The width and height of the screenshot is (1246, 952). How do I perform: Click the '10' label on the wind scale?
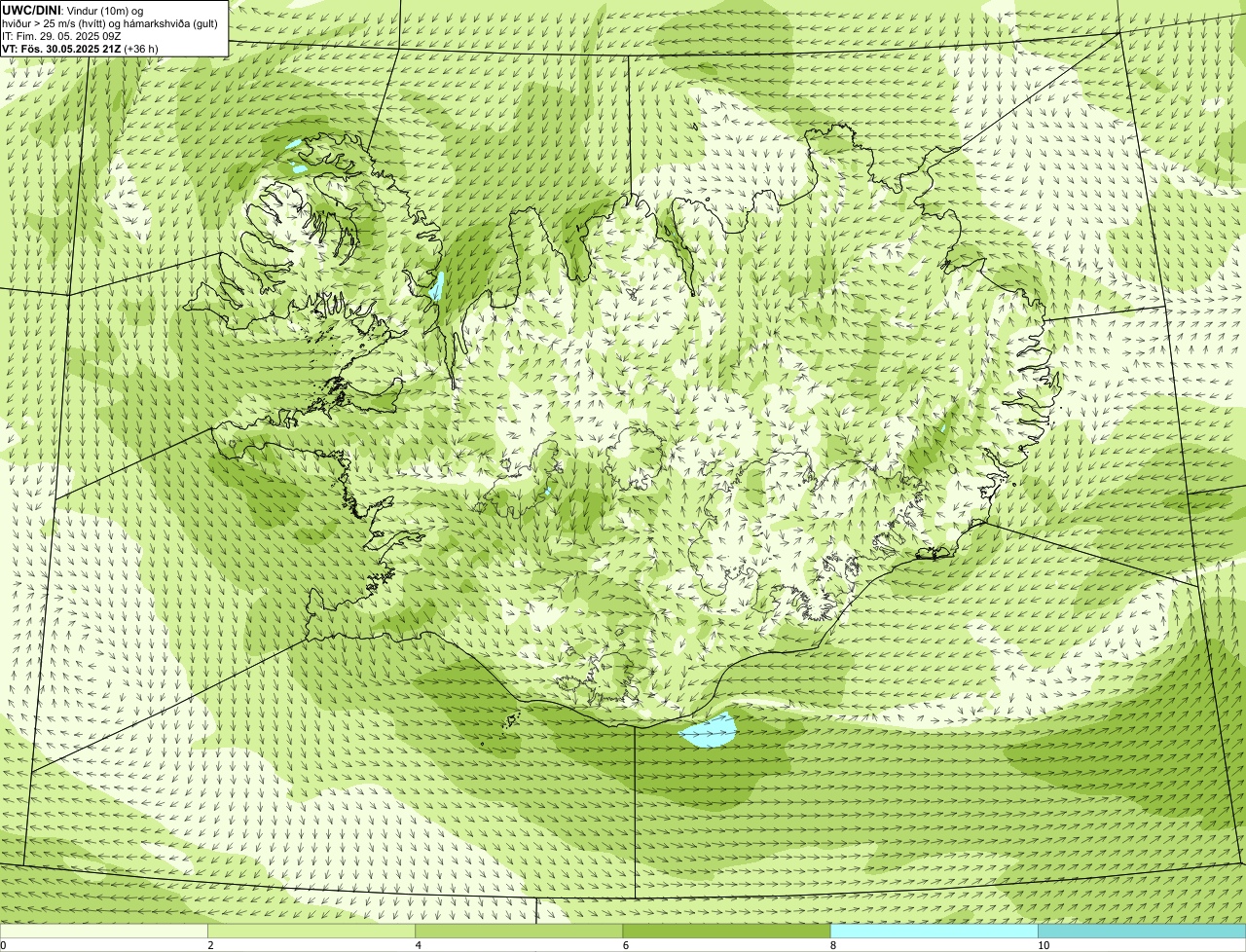pyautogui.click(x=1044, y=945)
